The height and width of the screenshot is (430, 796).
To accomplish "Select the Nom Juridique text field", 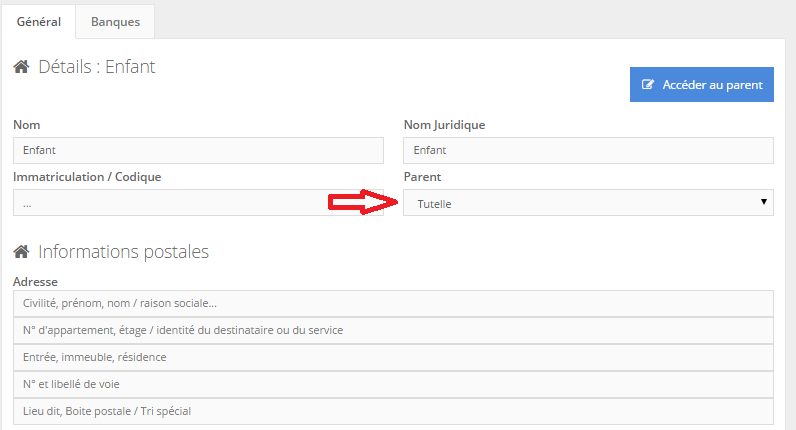I will [588, 150].
